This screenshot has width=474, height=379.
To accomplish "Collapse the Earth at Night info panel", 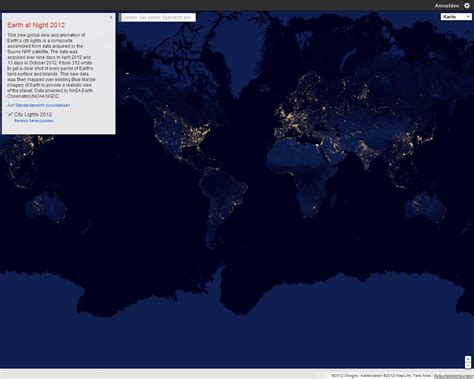I will coord(111,17).
